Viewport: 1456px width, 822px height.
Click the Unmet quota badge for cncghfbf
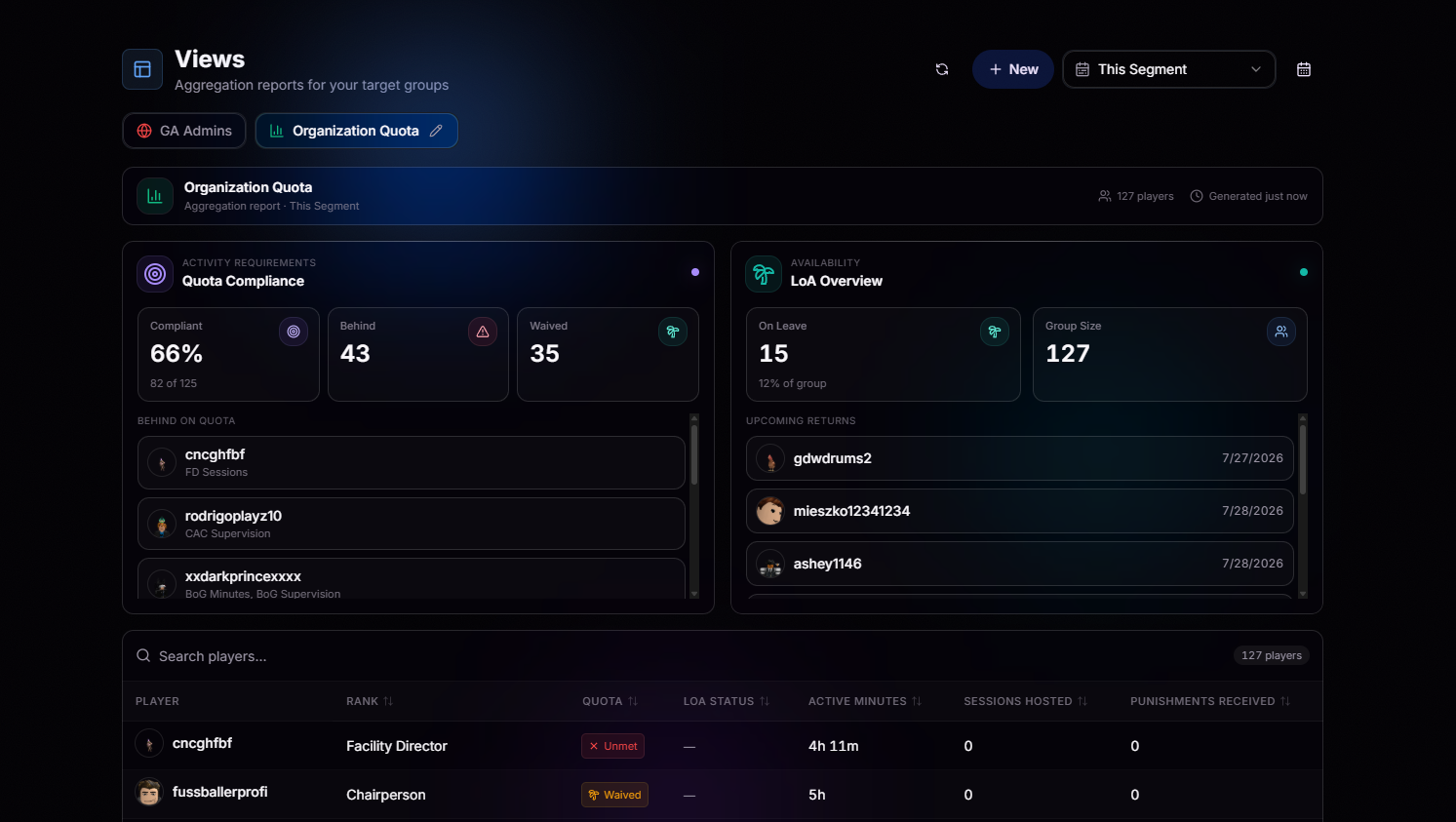coord(613,746)
